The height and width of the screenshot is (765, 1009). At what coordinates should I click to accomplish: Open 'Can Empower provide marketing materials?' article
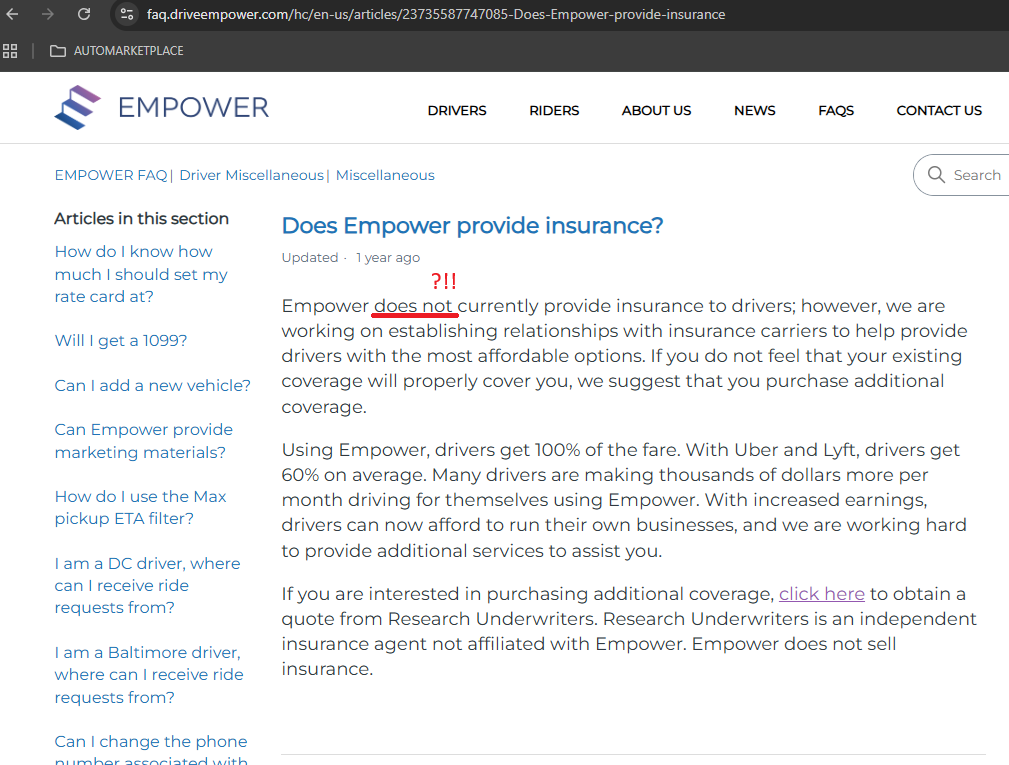[143, 441]
